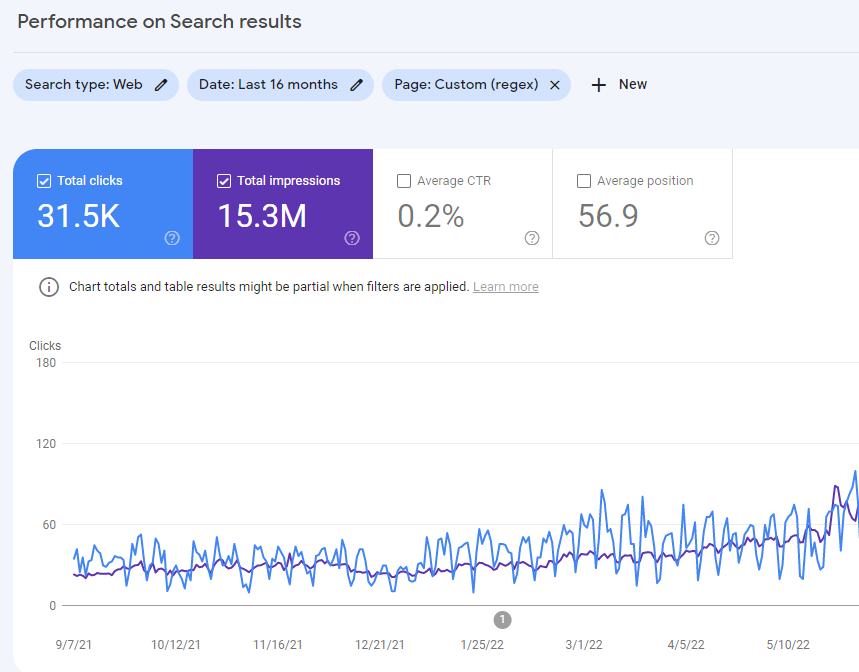Enable the Average CTR checkbox

pos(404,181)
